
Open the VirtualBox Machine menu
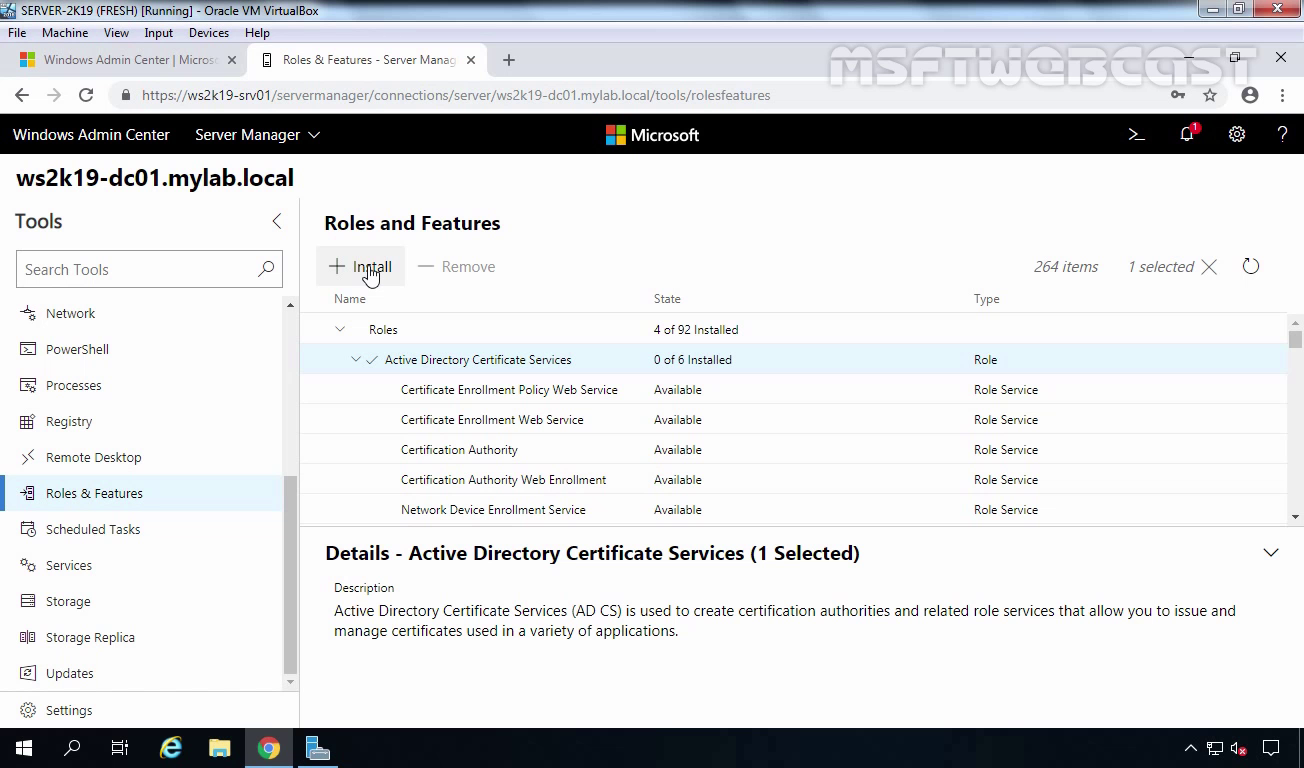tap(65, 33)
